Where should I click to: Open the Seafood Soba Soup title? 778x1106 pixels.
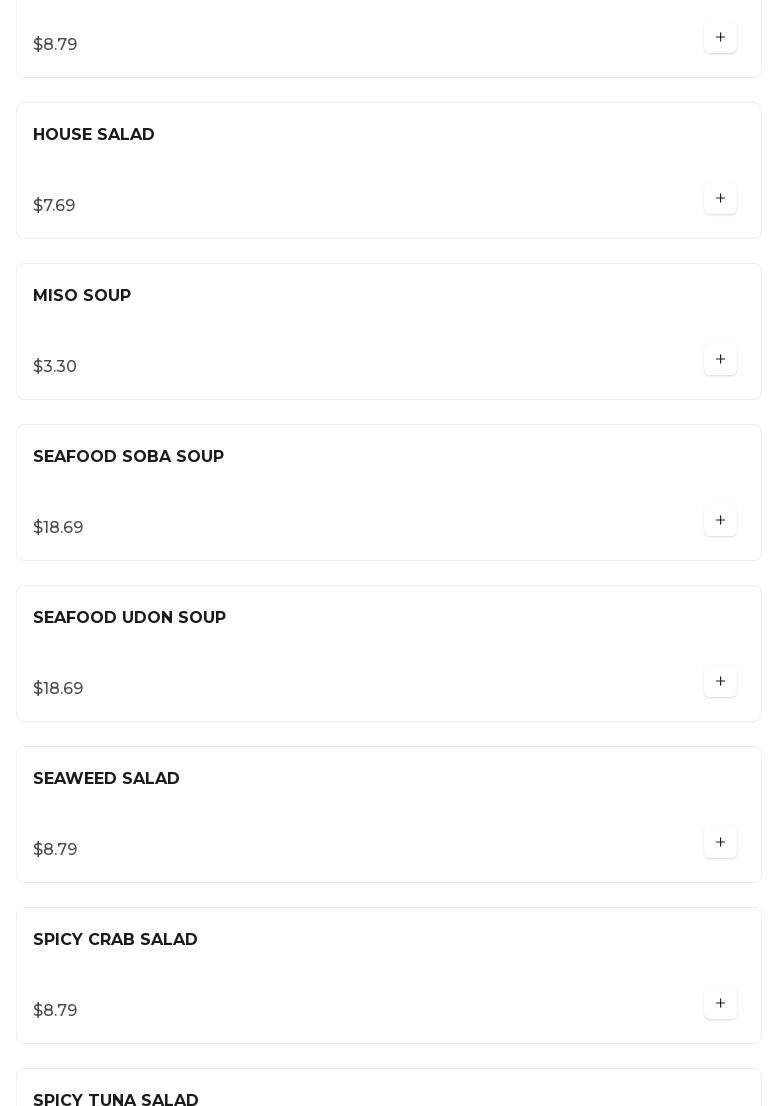coord(128,456)
